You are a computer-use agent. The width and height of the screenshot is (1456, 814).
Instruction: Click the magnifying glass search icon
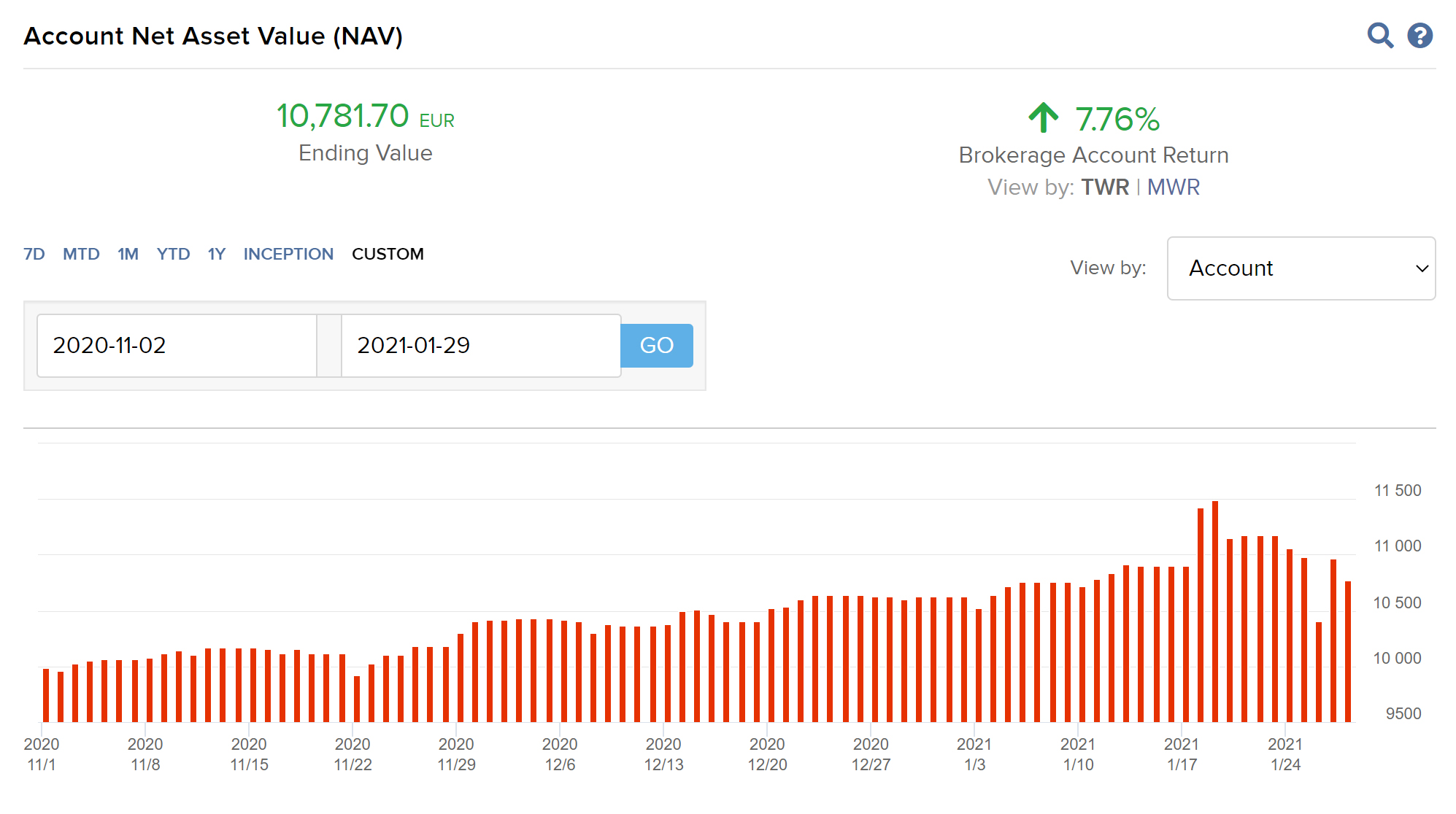pyautogui.click(x=1379, y=35)
